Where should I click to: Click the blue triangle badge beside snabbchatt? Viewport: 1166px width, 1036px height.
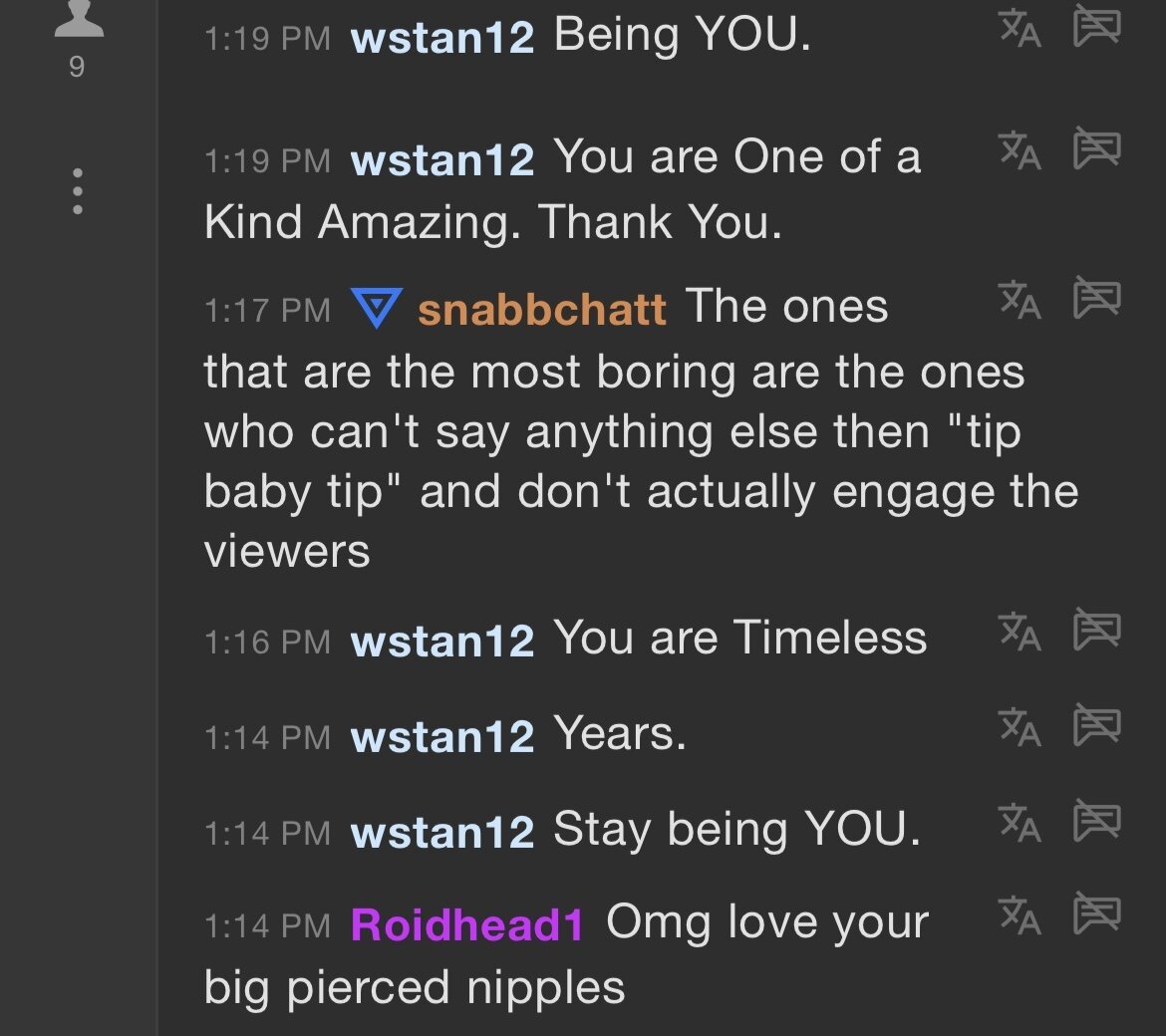tap(378, 308)
